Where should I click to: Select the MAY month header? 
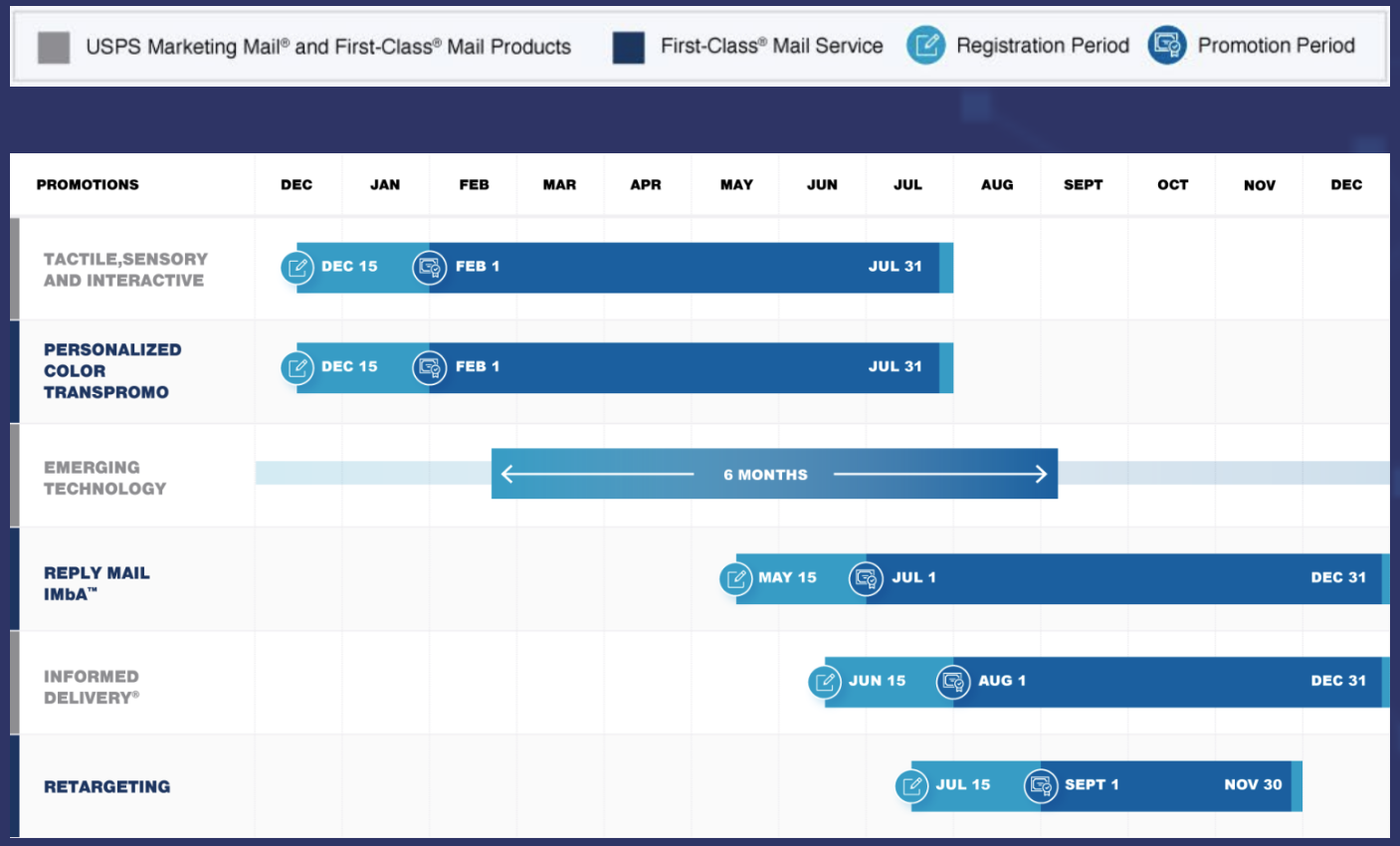click(736, 185)
